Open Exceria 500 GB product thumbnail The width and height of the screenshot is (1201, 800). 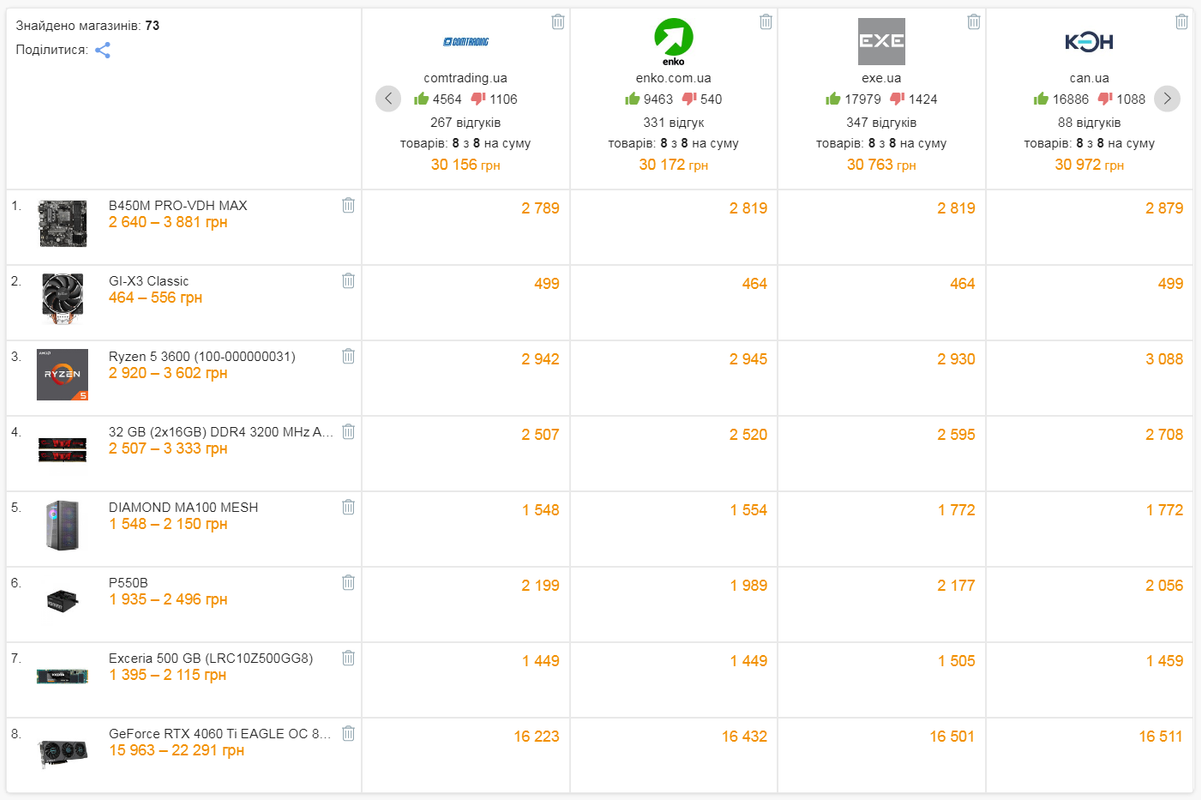tap(62, 676)
